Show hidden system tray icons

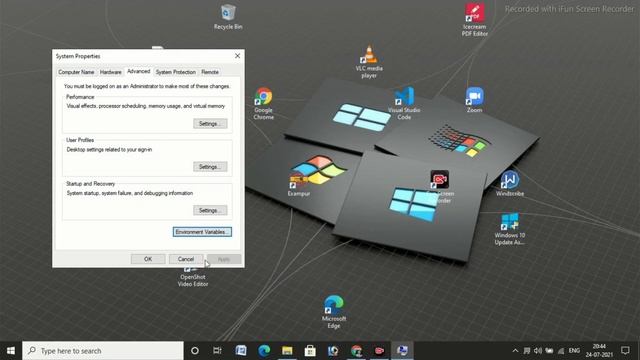pyautogui.click(x=515, y=351)
